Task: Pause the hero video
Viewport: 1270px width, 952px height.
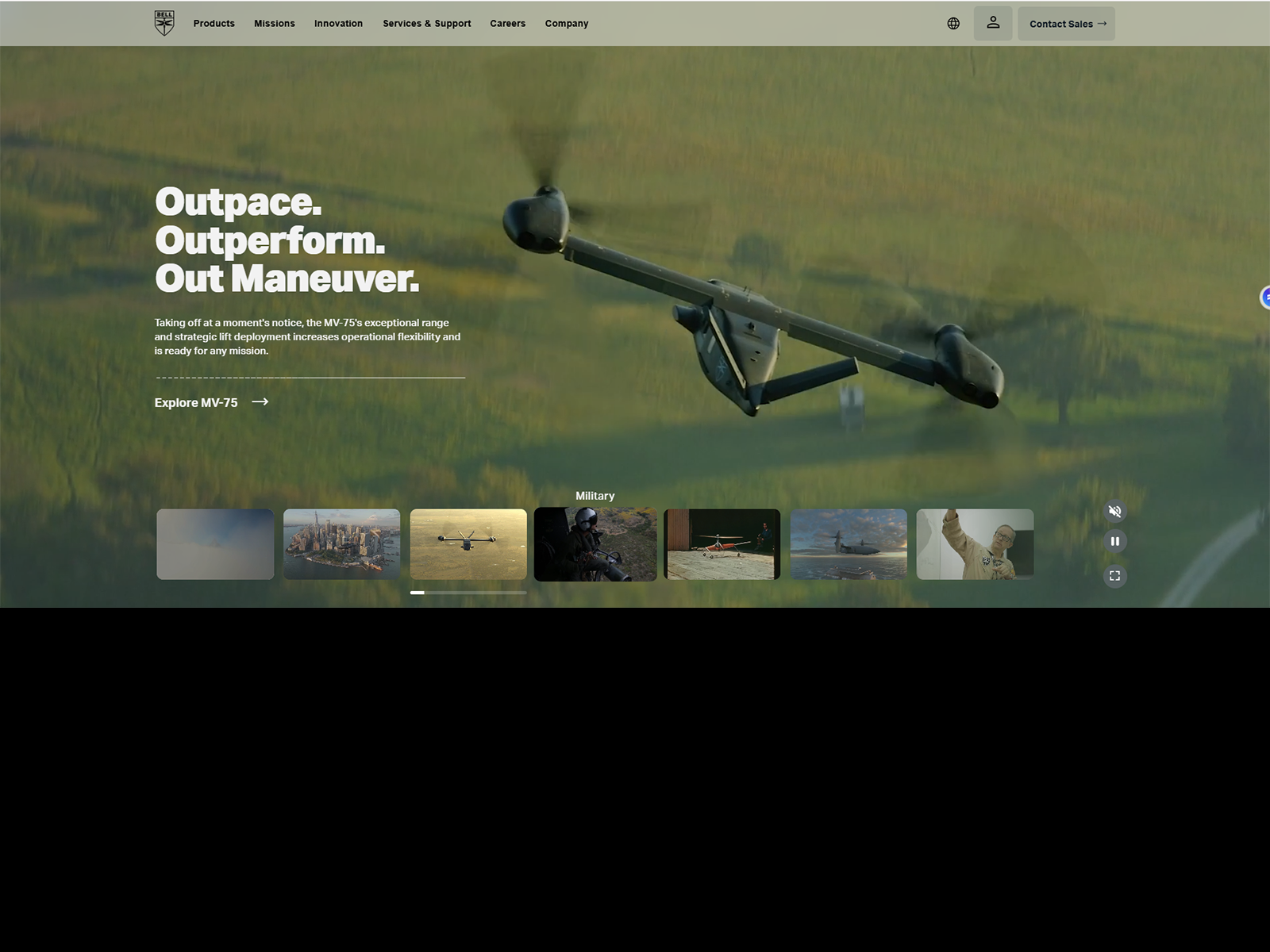Action: (x=1115, y=541)
